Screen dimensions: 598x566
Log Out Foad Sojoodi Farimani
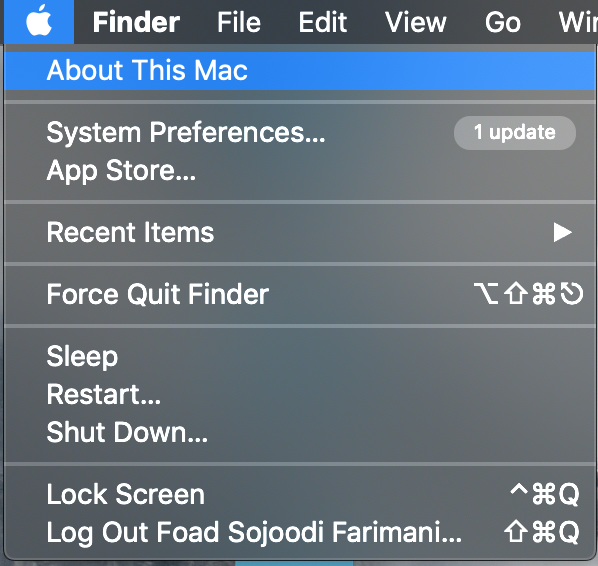click(300, 532)
